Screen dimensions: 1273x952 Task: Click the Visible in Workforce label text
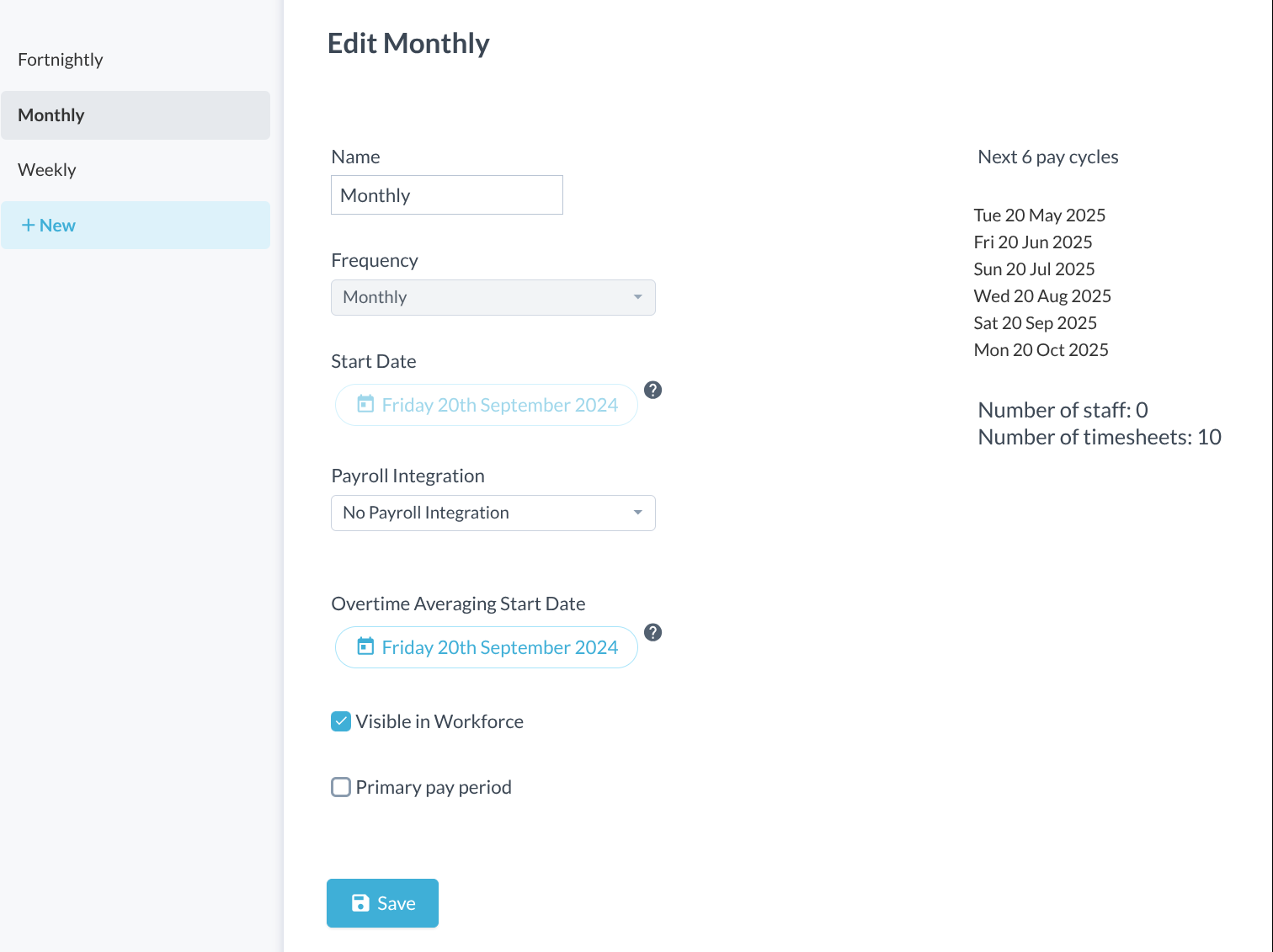coord(439,721)
